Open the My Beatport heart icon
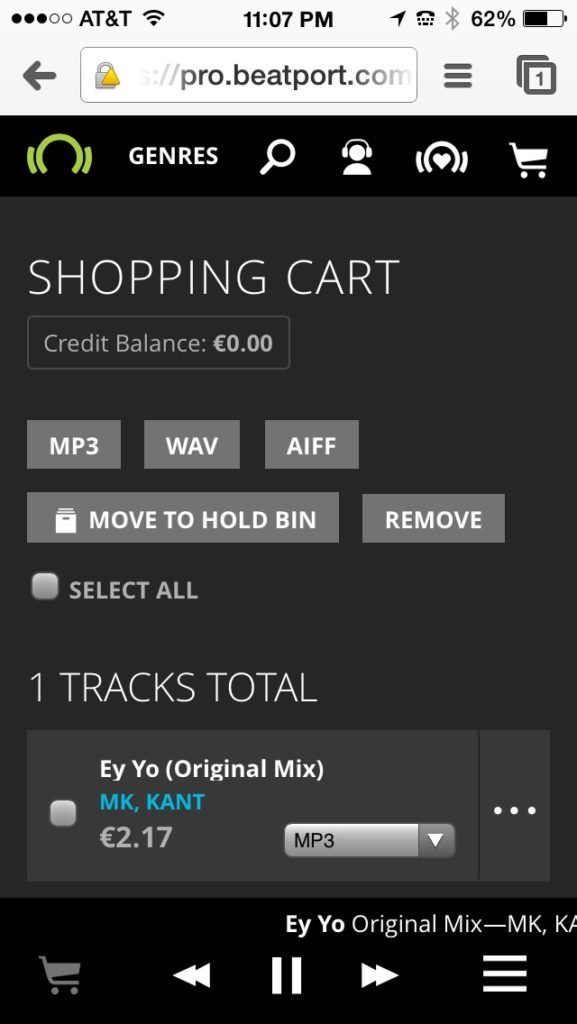Viewport: 577px width, 1024px height. point(442,159)
